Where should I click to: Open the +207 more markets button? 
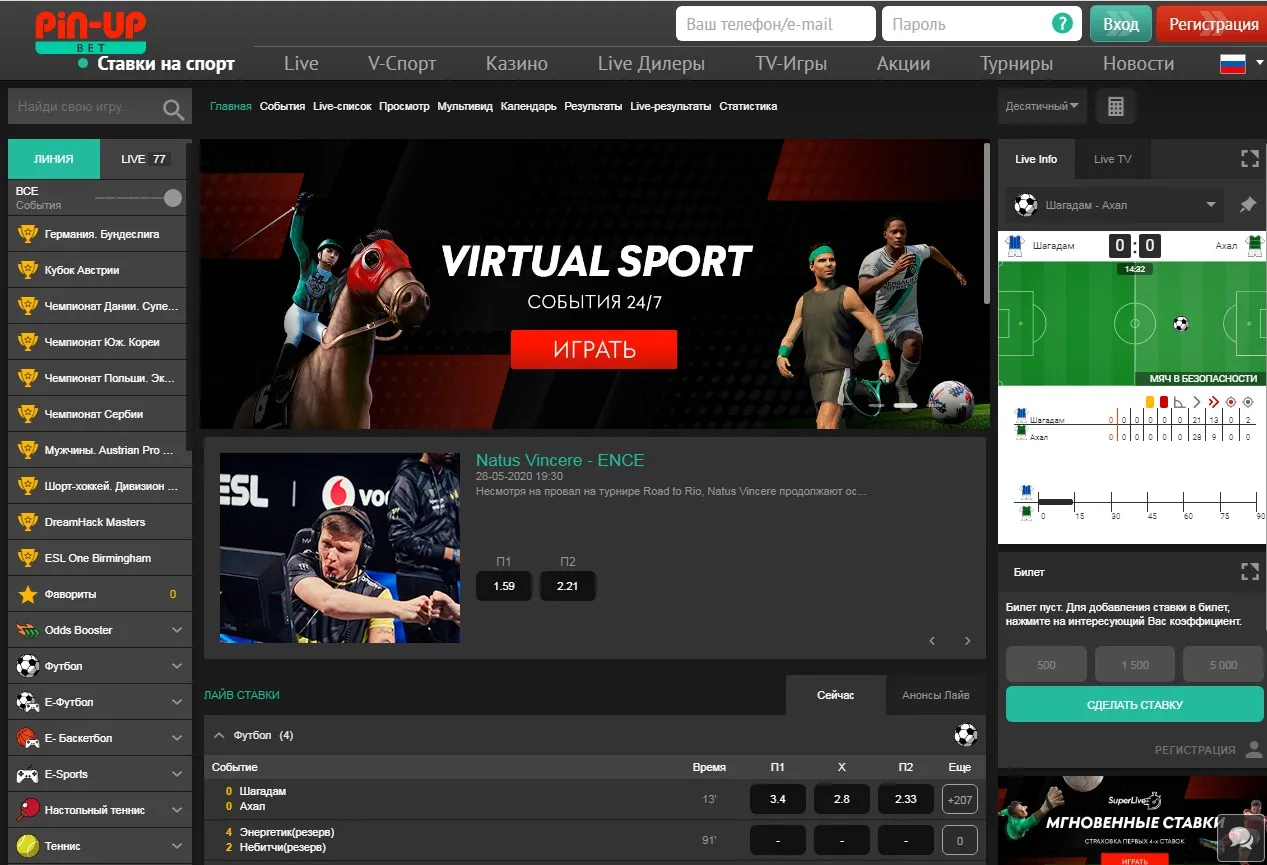pos(960,799)
